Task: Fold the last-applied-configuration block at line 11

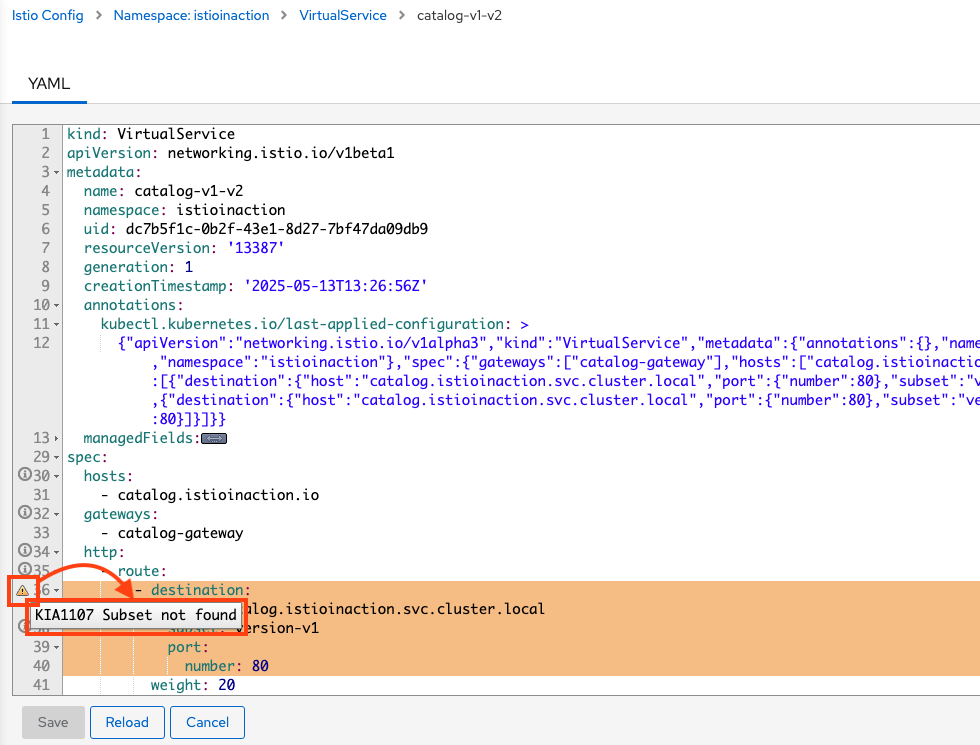Action: pyautogui.click(x=56, y=324)
